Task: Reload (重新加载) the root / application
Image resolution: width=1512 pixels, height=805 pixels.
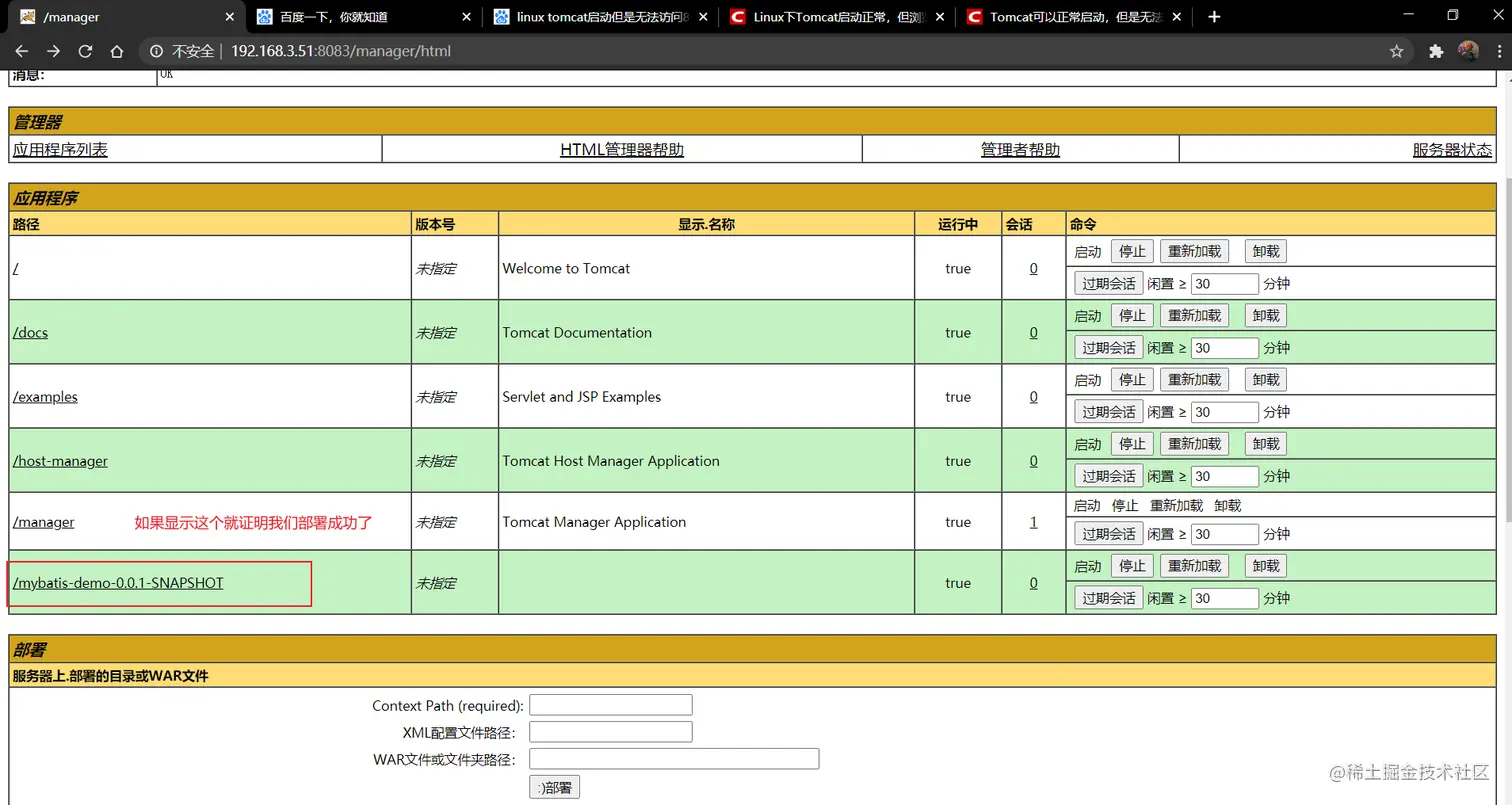Action: pos(1194,251)
